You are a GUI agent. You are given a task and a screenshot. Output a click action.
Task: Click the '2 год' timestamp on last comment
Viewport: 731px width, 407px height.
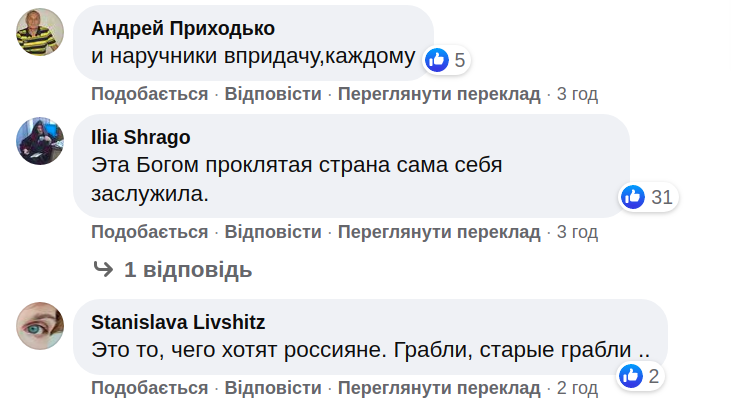pyautogui.click(x=577, y=387)
